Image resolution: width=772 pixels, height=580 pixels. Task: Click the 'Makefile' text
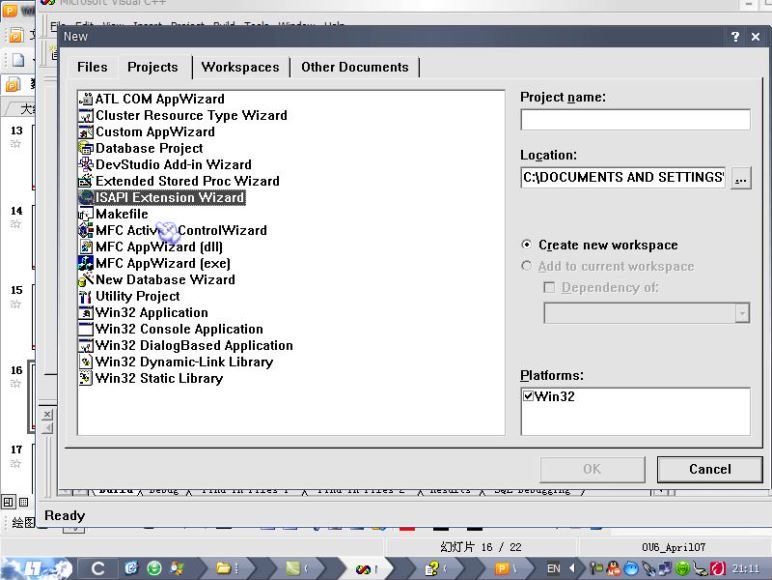click(x=122, y=214)
